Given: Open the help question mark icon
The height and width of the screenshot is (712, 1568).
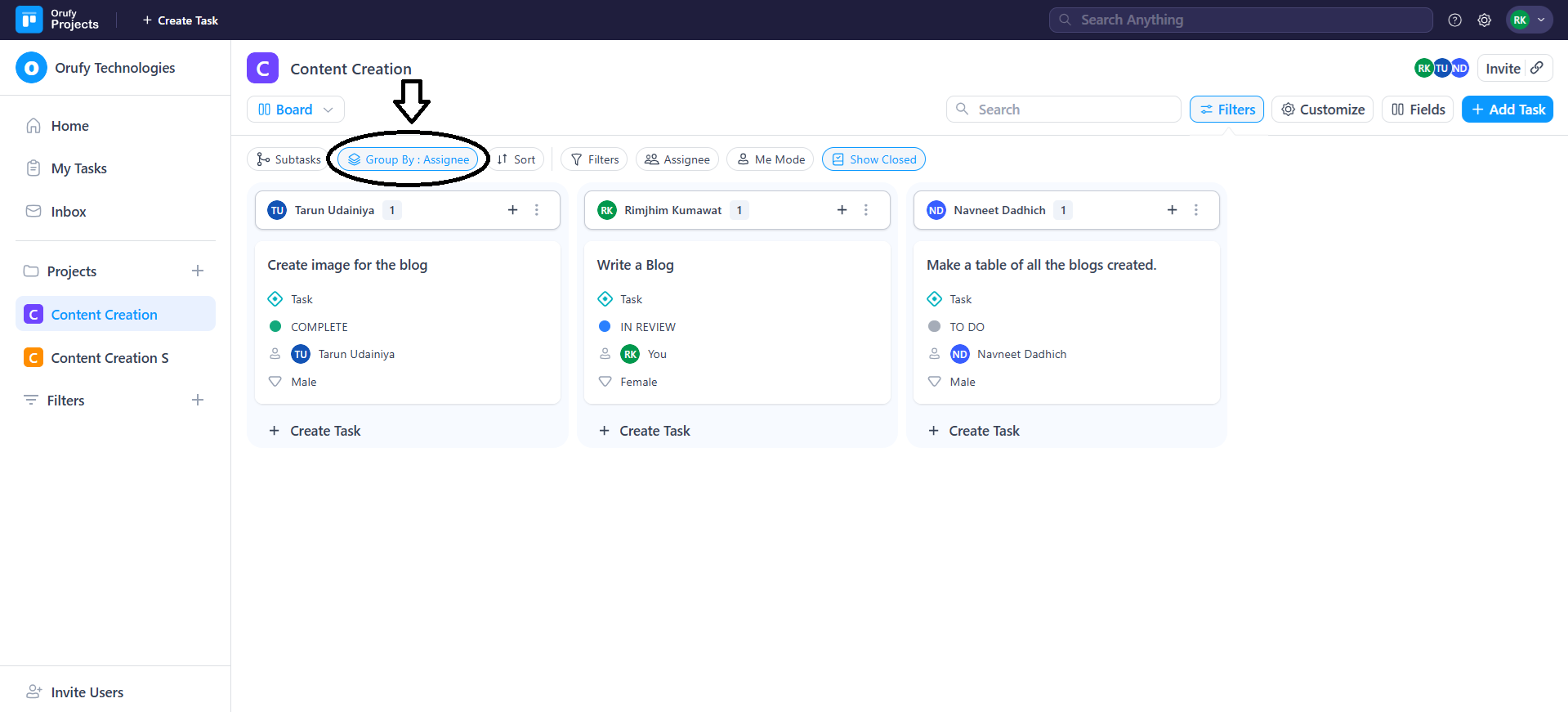Looking at the screenshot, I should (x=1454, y=20).
